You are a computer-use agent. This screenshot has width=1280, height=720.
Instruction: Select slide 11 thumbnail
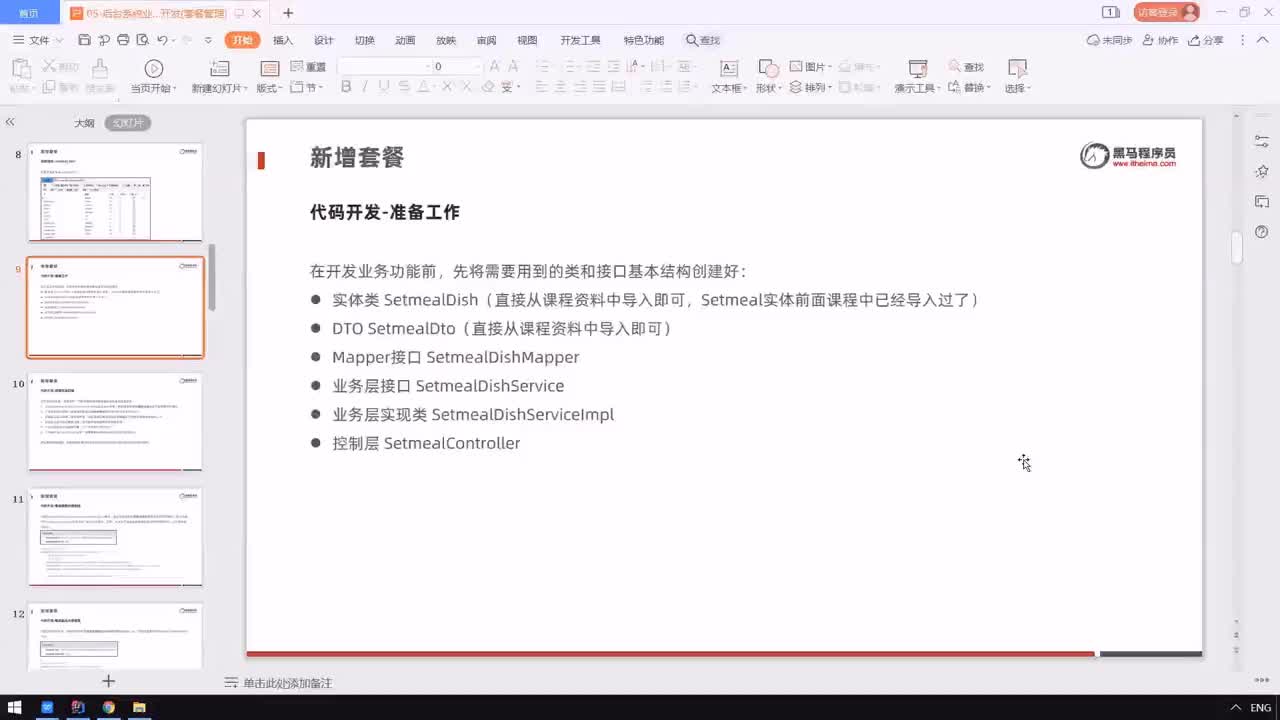(x=115, y=536)
